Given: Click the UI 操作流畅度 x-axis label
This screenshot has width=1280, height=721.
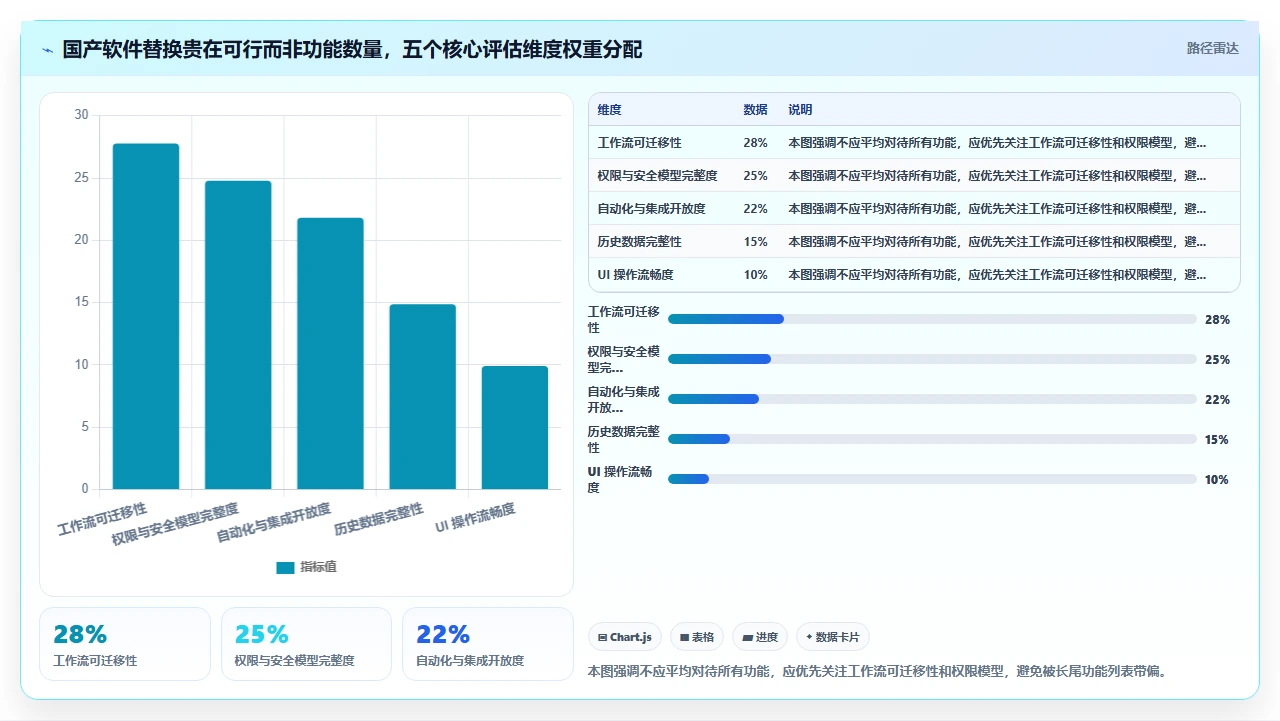Looking at the screenshot, I should 476,517.
